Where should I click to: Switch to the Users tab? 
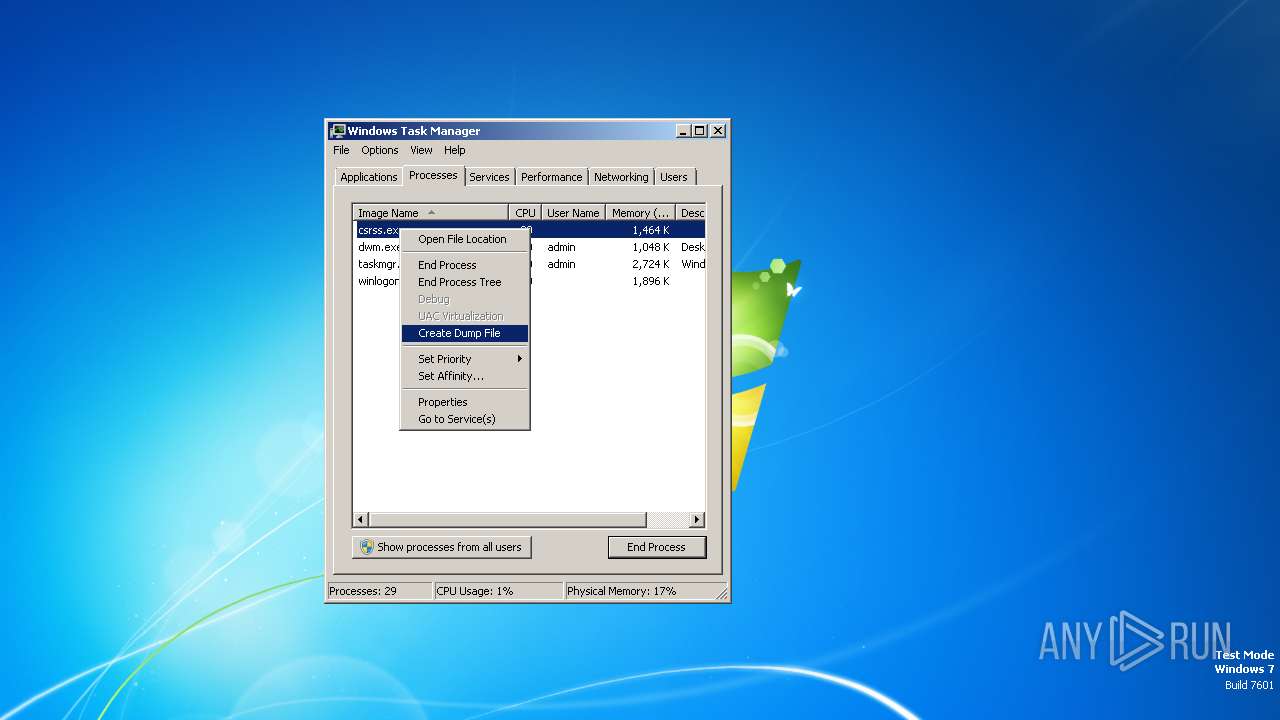674,177
